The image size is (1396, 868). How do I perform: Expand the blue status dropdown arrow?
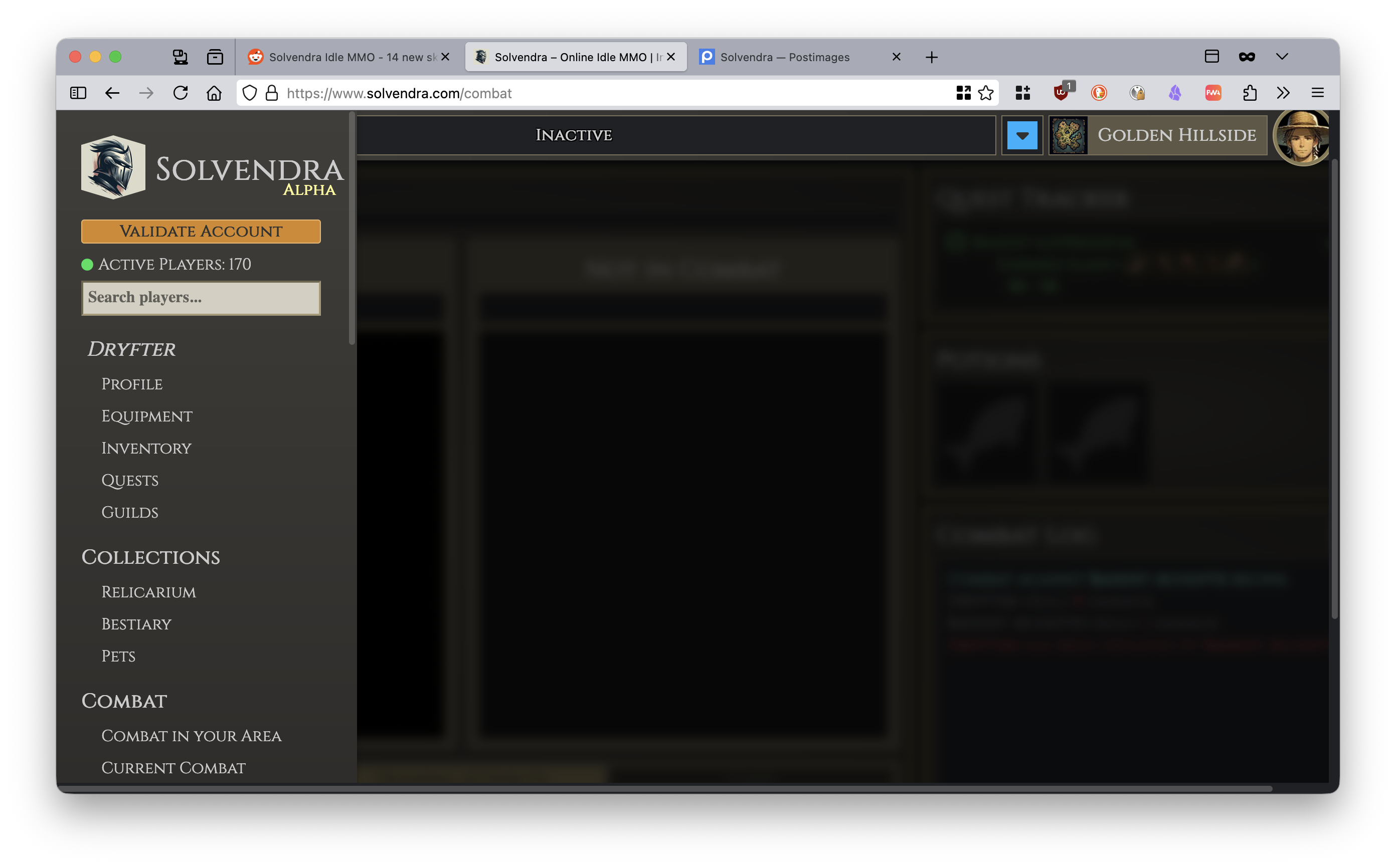[1022, 135]
